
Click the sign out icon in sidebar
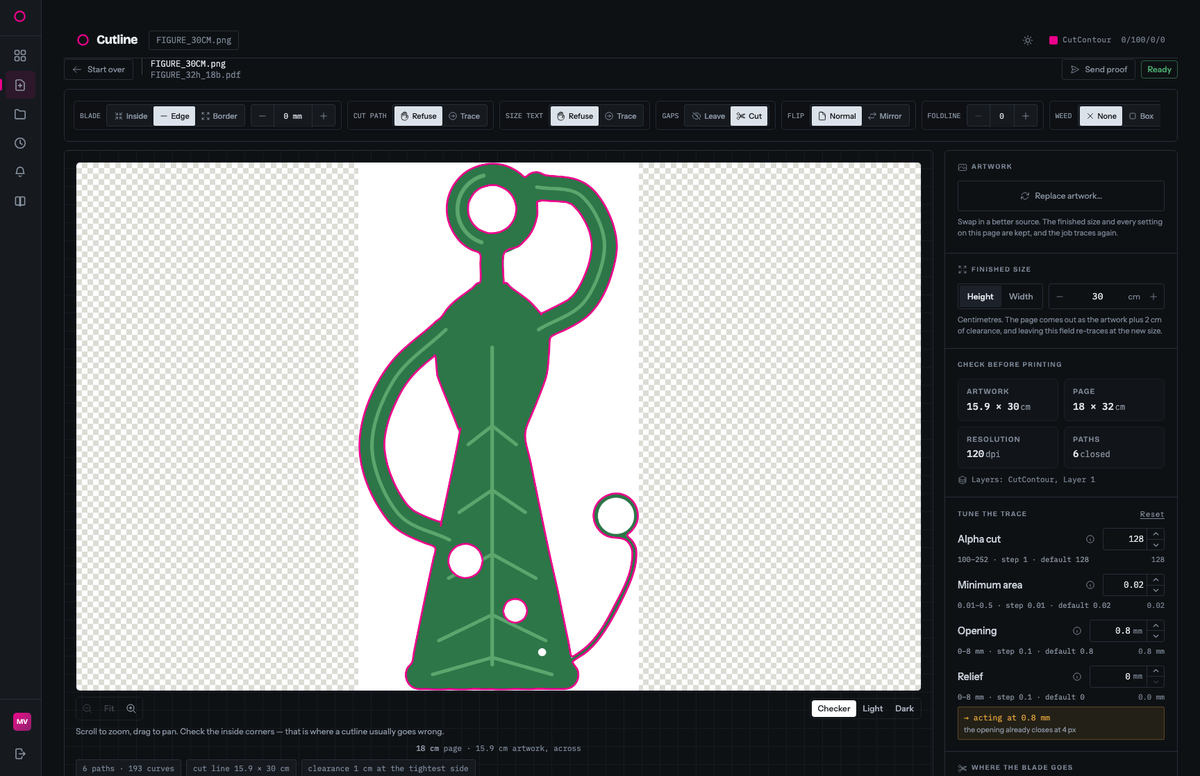20,753
